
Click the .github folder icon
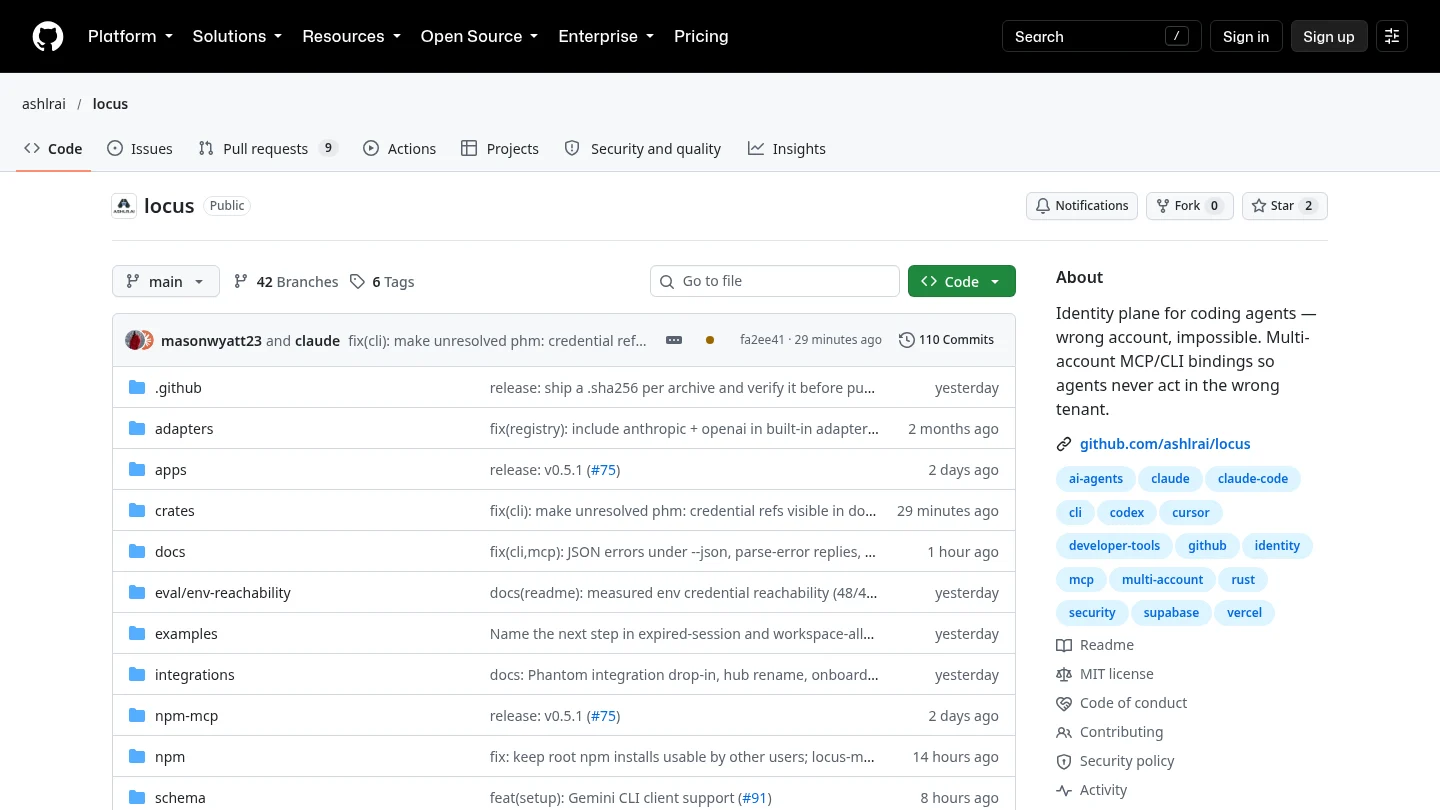tap(137, 388)
